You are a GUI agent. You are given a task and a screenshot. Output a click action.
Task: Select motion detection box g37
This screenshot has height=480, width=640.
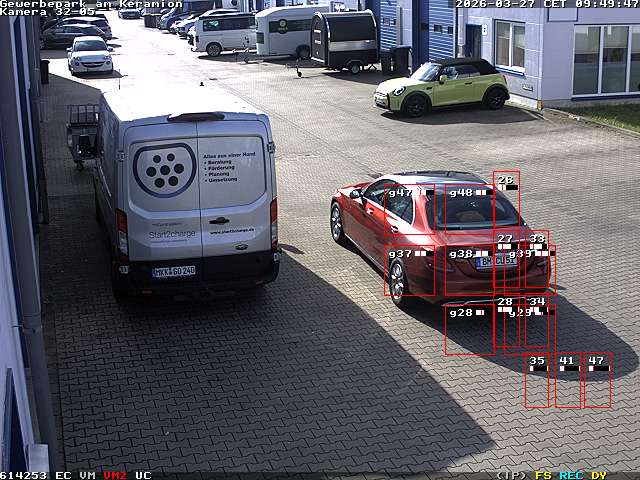pos(410,271)
